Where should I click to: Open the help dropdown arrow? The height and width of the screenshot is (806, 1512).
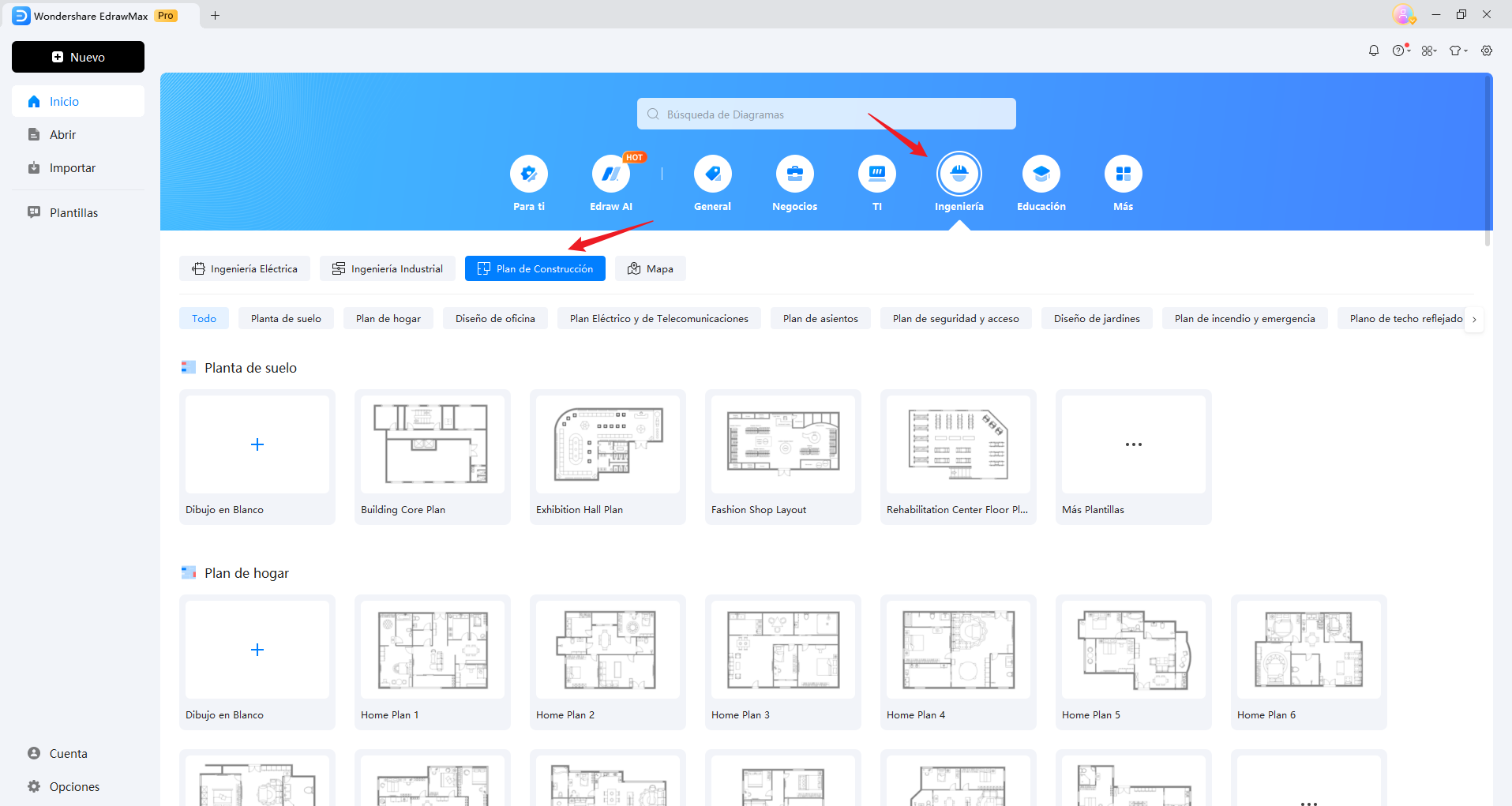point(1410,50)
